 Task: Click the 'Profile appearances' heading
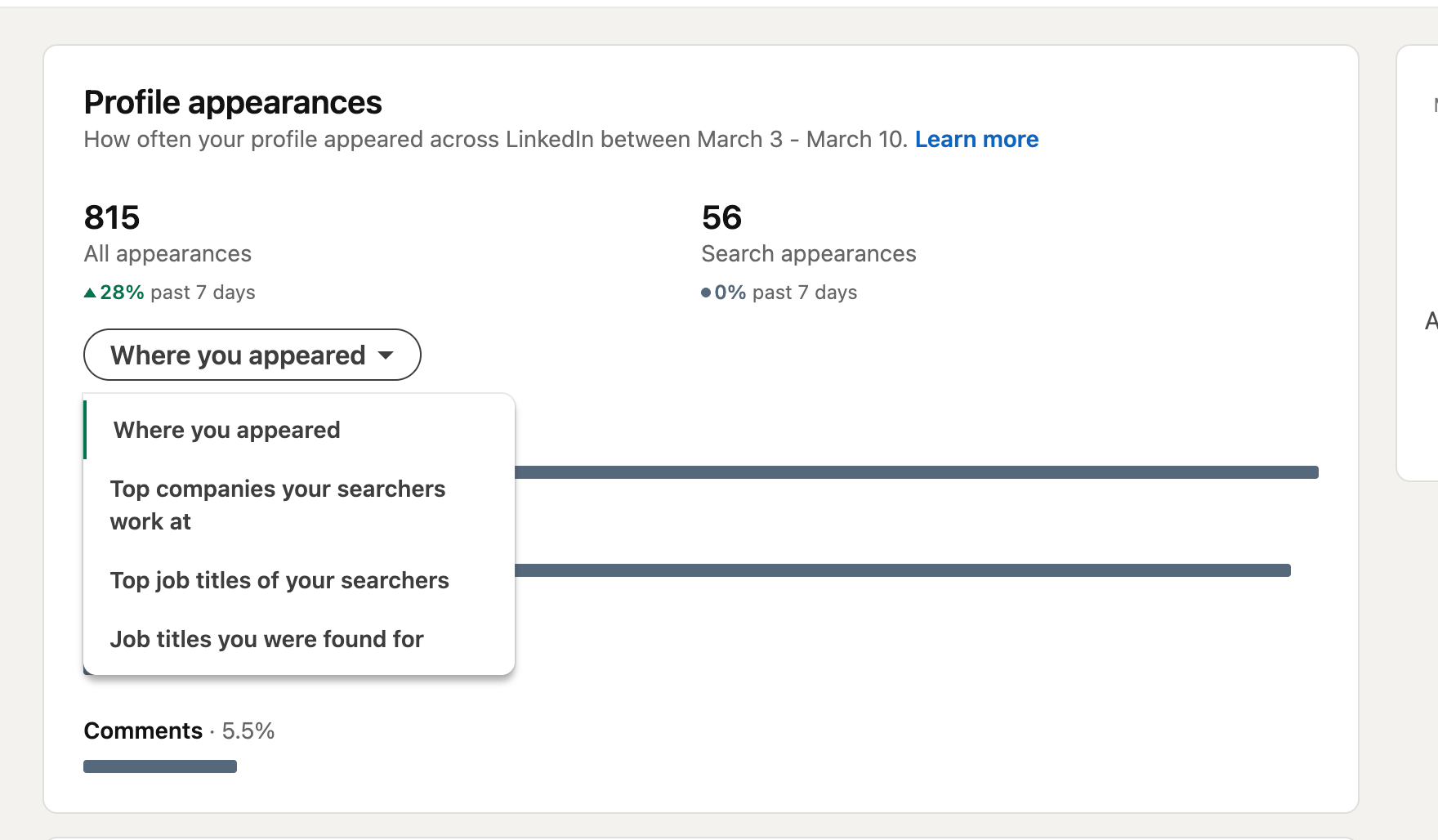(233, 103)
